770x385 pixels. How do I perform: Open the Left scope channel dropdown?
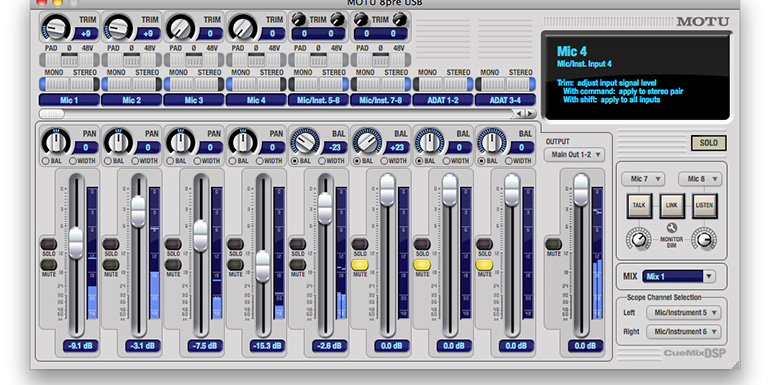coord(684,312)
